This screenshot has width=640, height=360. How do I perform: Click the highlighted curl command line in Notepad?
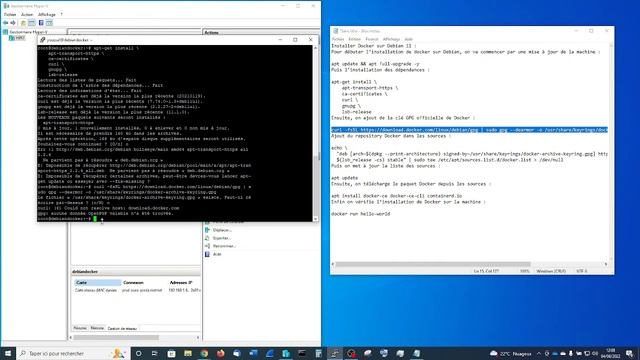pos(469,130)
